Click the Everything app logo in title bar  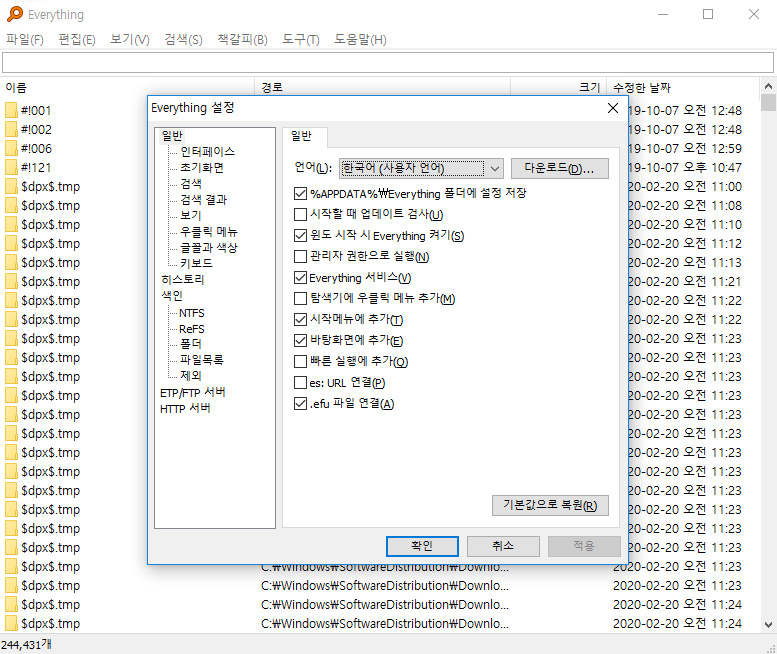[x=14, y=14]
